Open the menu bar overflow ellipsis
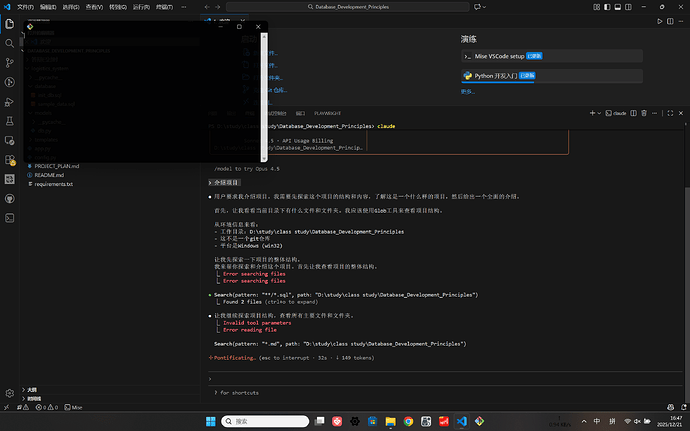690x431 pixels. tap(184, 7)
